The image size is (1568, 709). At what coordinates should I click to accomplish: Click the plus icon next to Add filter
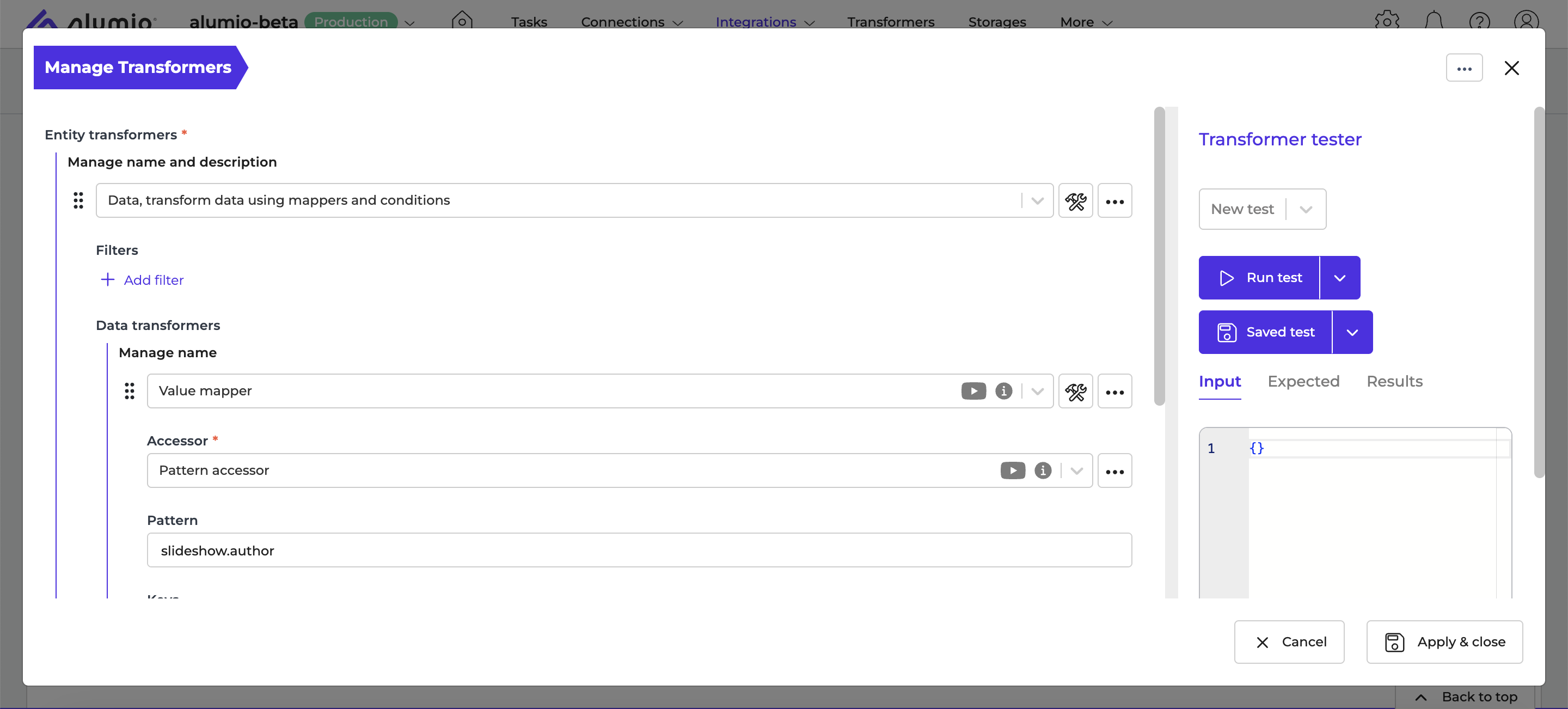[107, 279]
